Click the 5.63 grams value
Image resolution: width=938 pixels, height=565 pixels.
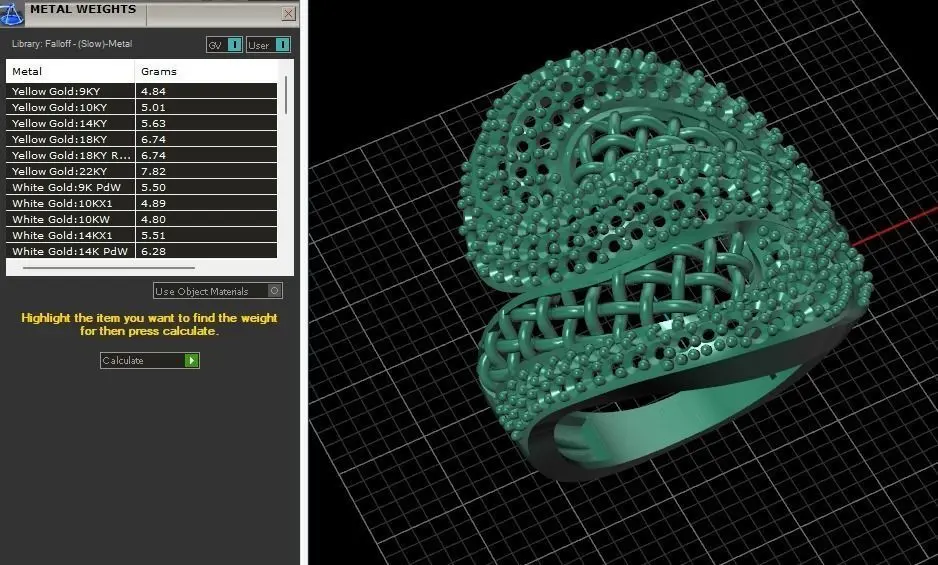pyautogui.click(x=153, y=123)
